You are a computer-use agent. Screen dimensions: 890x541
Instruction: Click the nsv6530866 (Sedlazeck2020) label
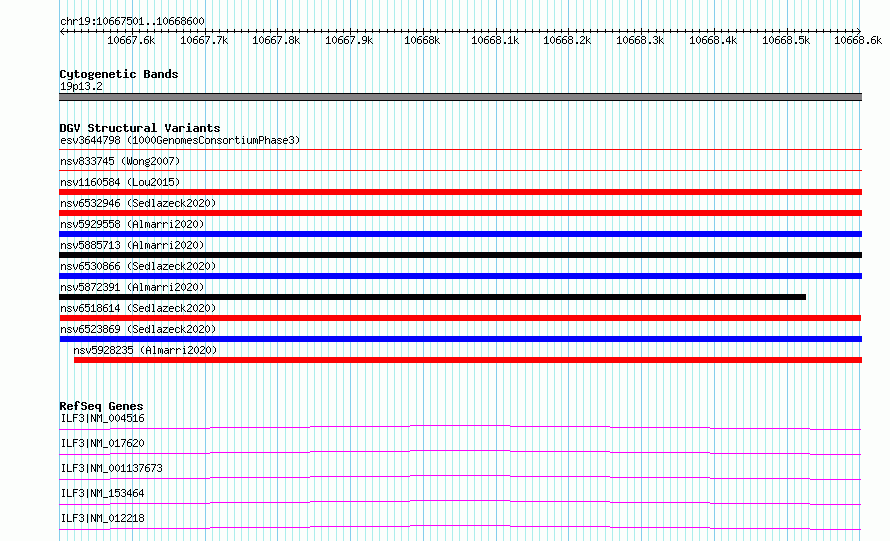(x=138, y=266)
